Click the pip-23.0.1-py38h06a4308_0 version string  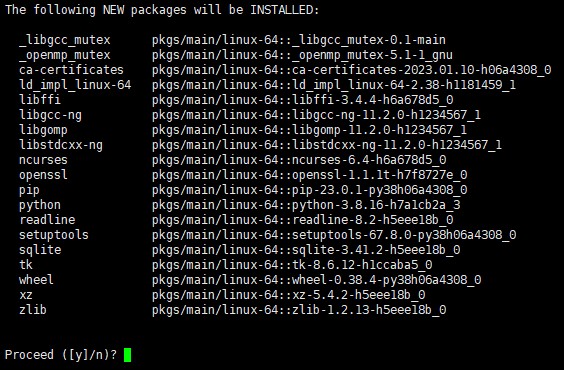click(x=379, y=190)
